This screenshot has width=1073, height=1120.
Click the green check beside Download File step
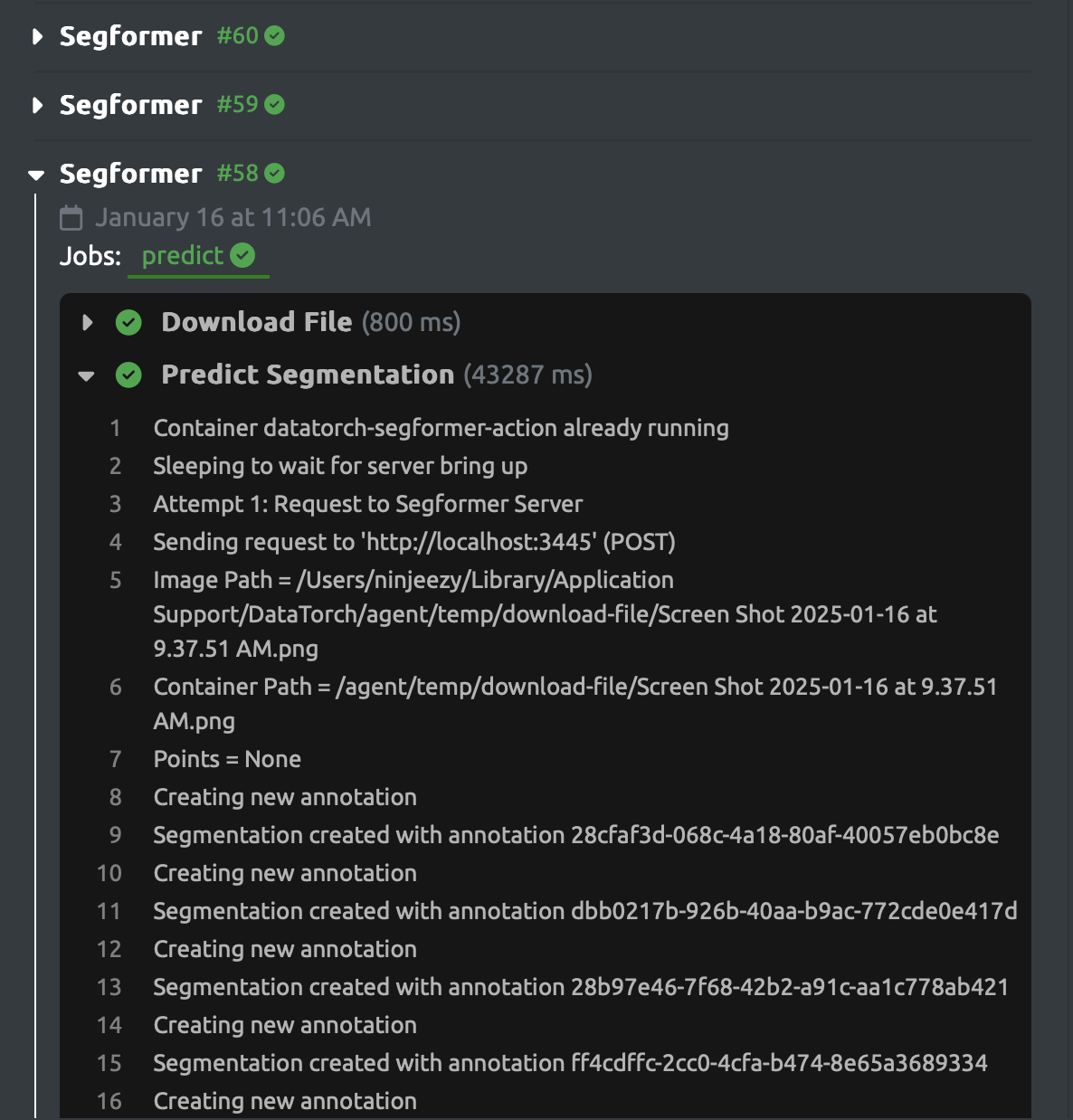pyautogui.click(x=128, y=323)
